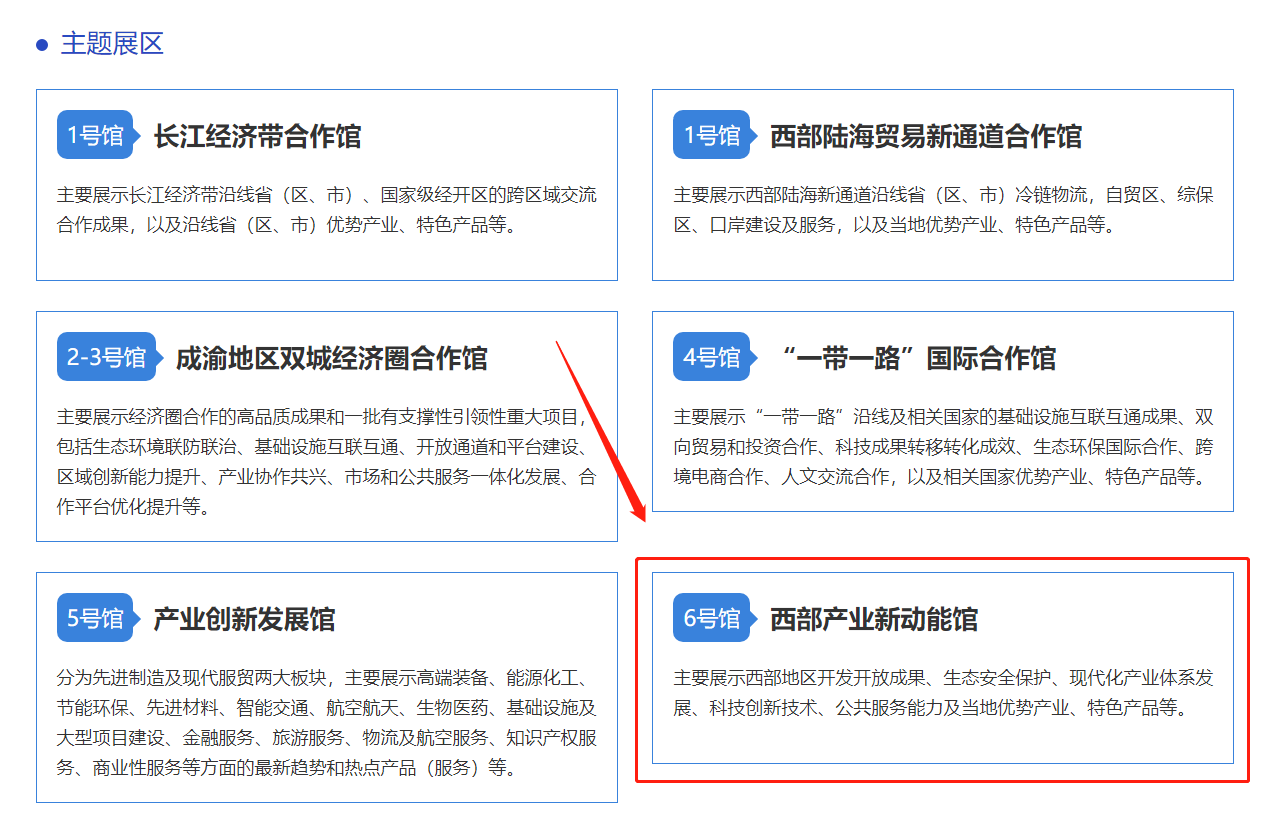Open the 长江经济带合作馆 title

257,136
